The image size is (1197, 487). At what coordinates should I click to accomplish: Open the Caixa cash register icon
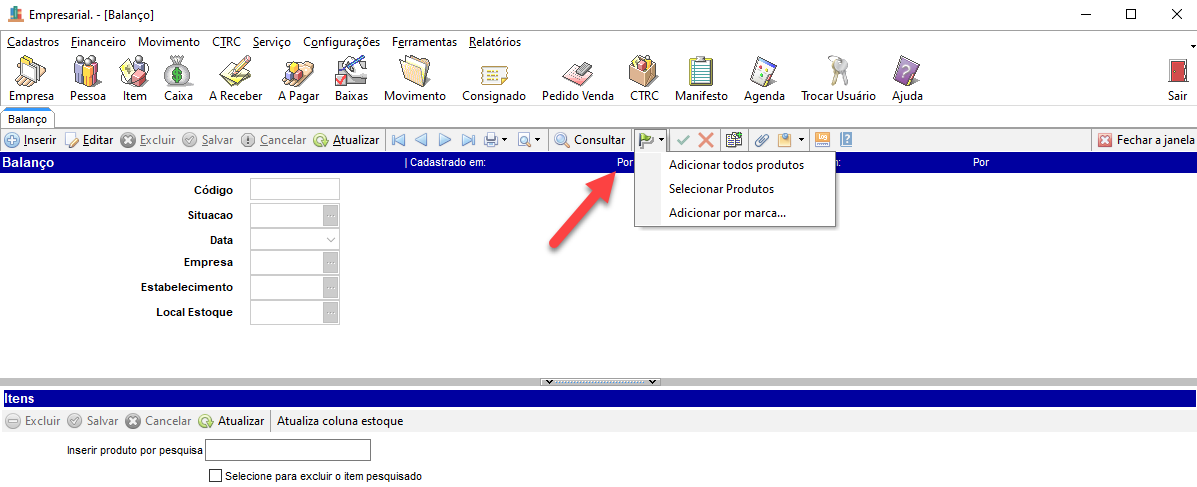(x=178, y=78)
